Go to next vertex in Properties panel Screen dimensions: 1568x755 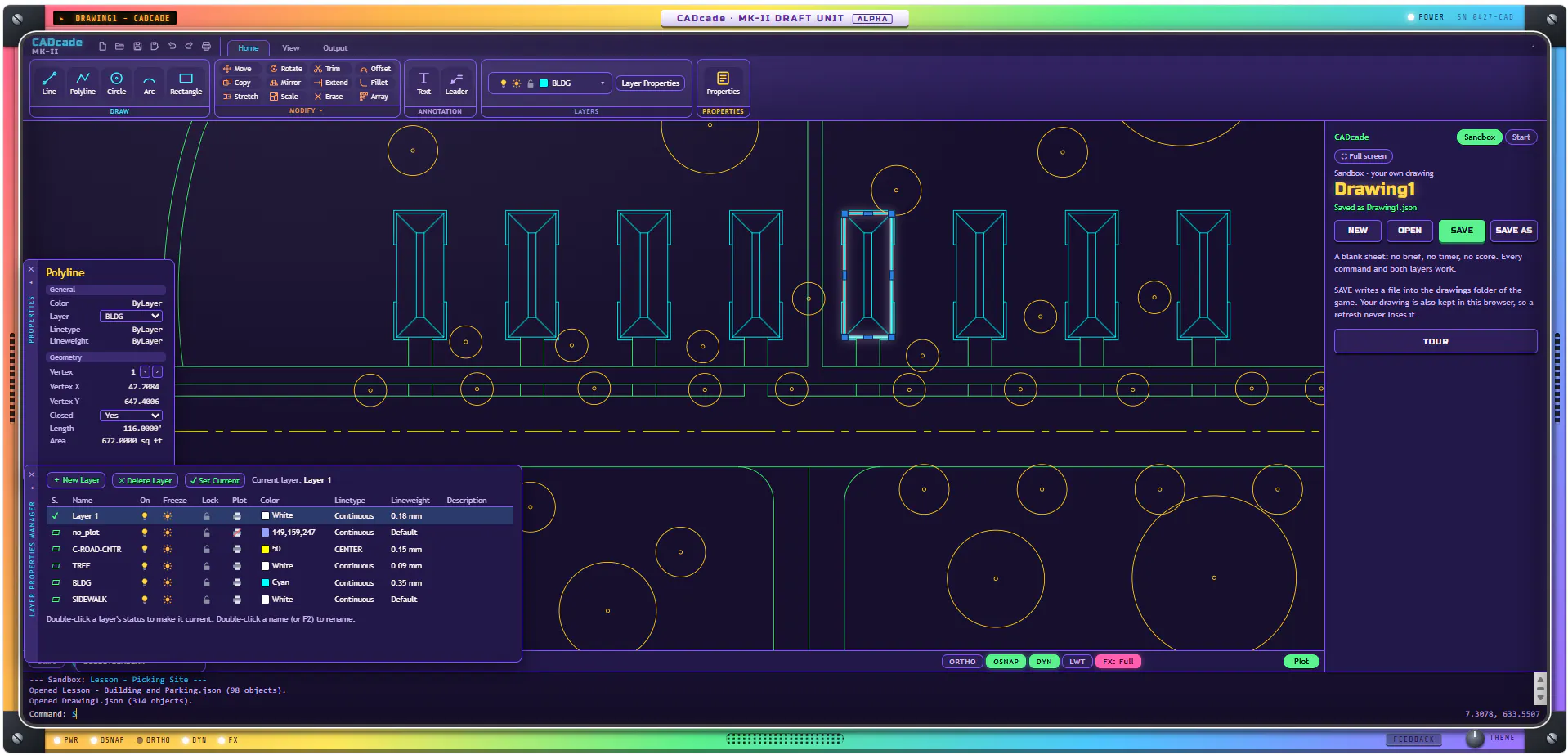pos(158,372)
